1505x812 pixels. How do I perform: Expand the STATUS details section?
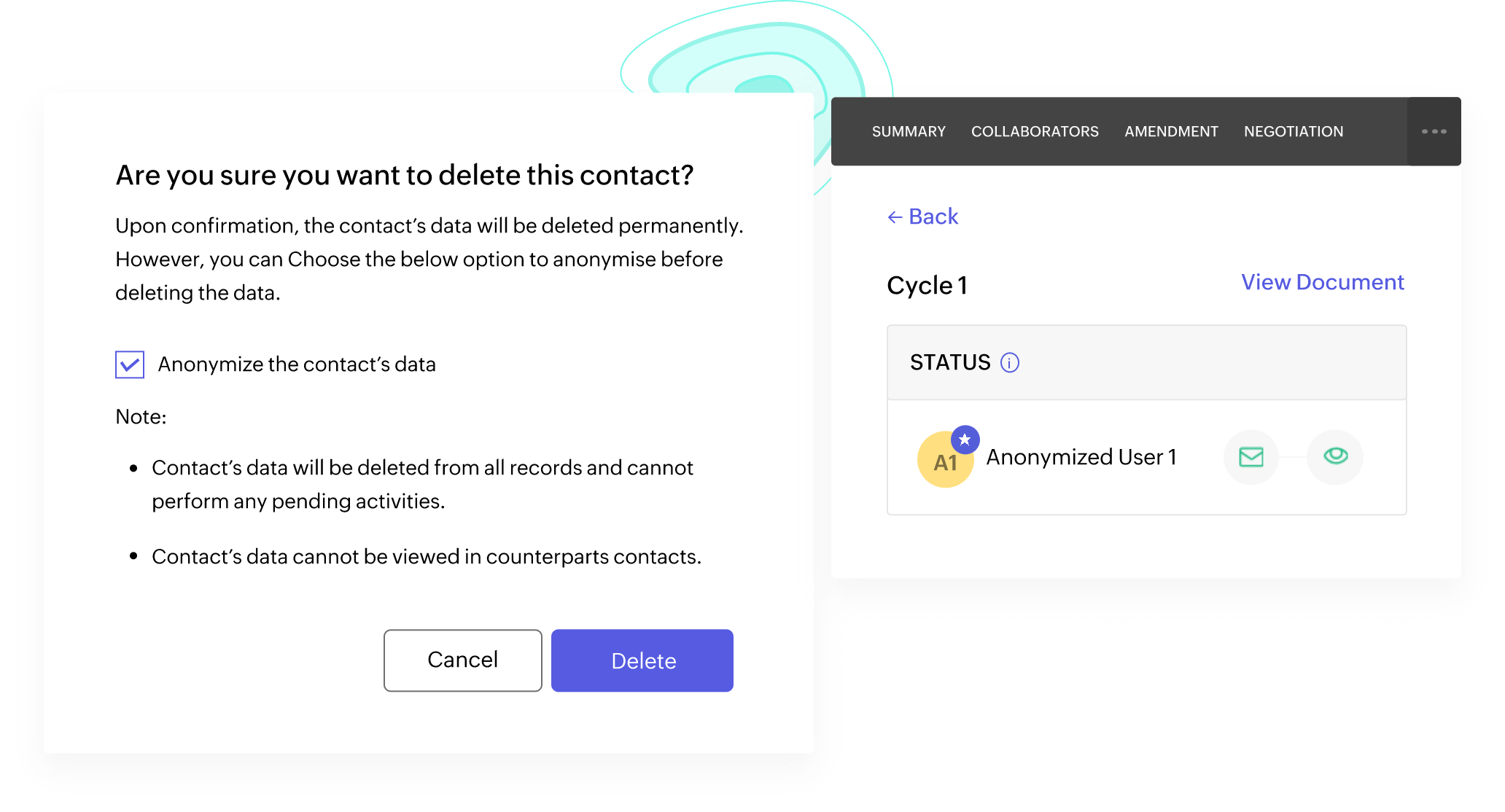click(x=1009, y=362)
